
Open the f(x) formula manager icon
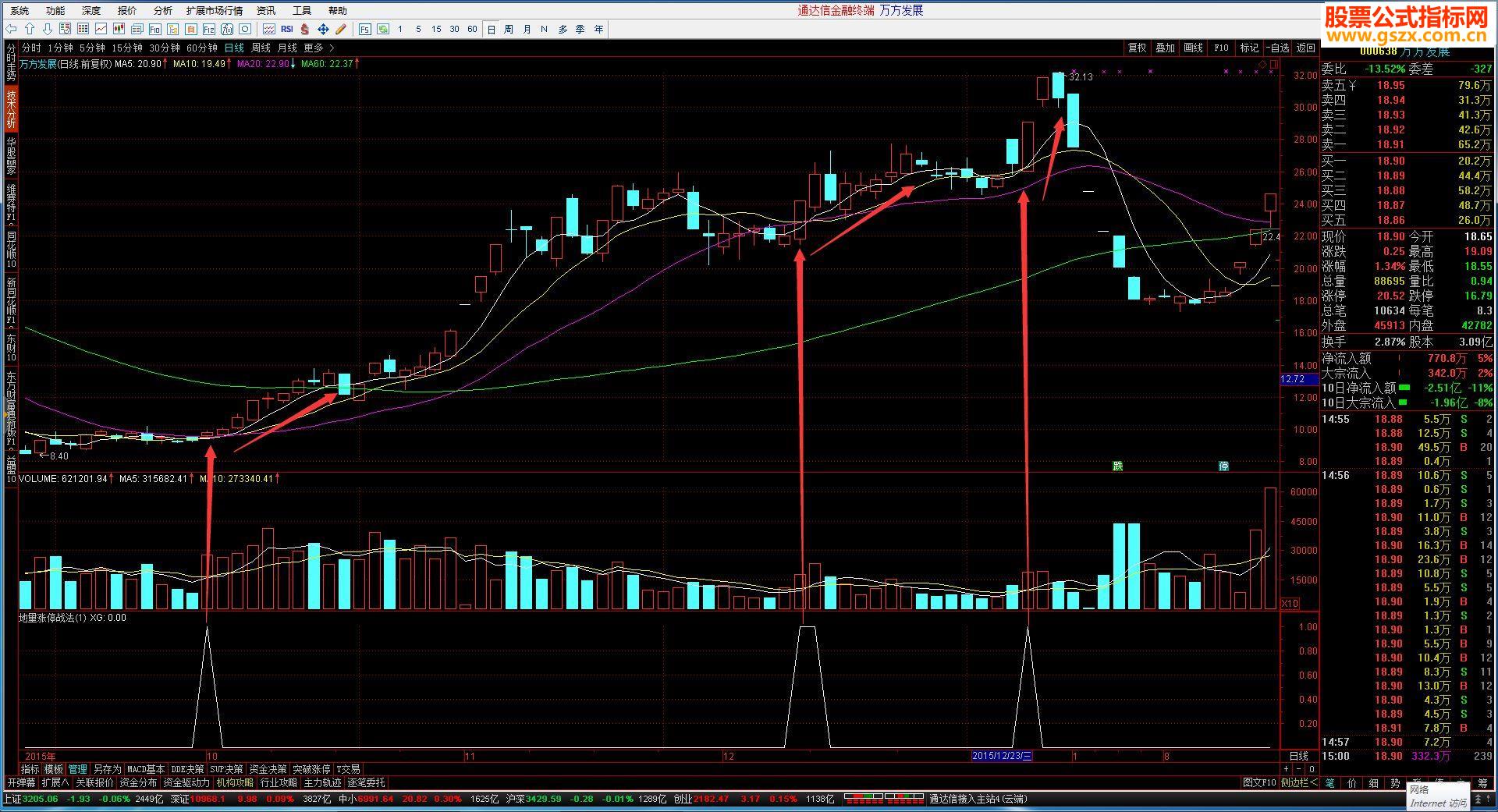click(227, 29)
